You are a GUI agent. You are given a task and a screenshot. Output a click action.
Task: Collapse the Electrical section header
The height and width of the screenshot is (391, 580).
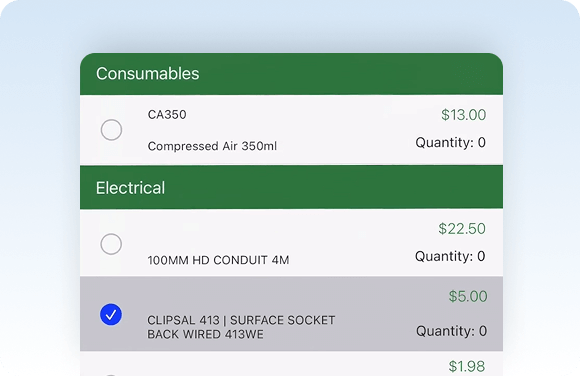click(291, 188)
